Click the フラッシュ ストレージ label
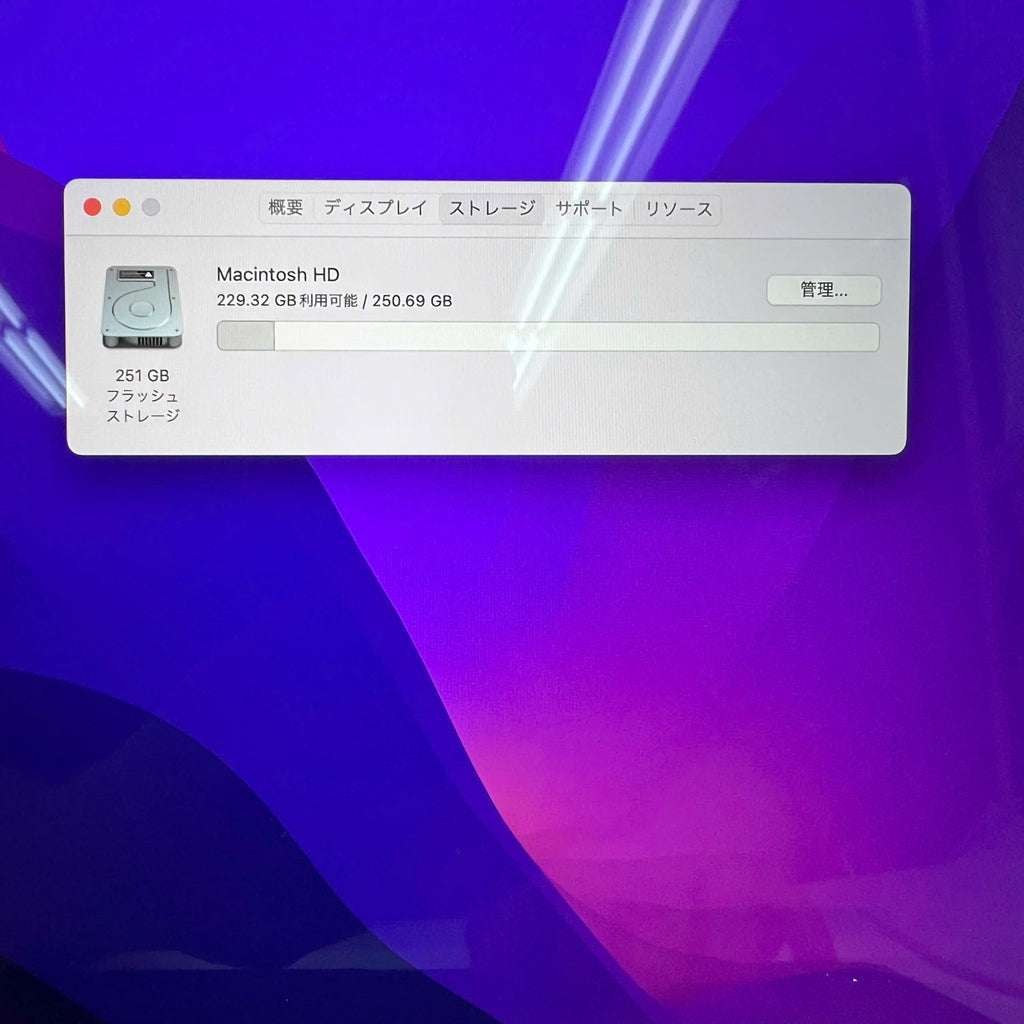 142,406
